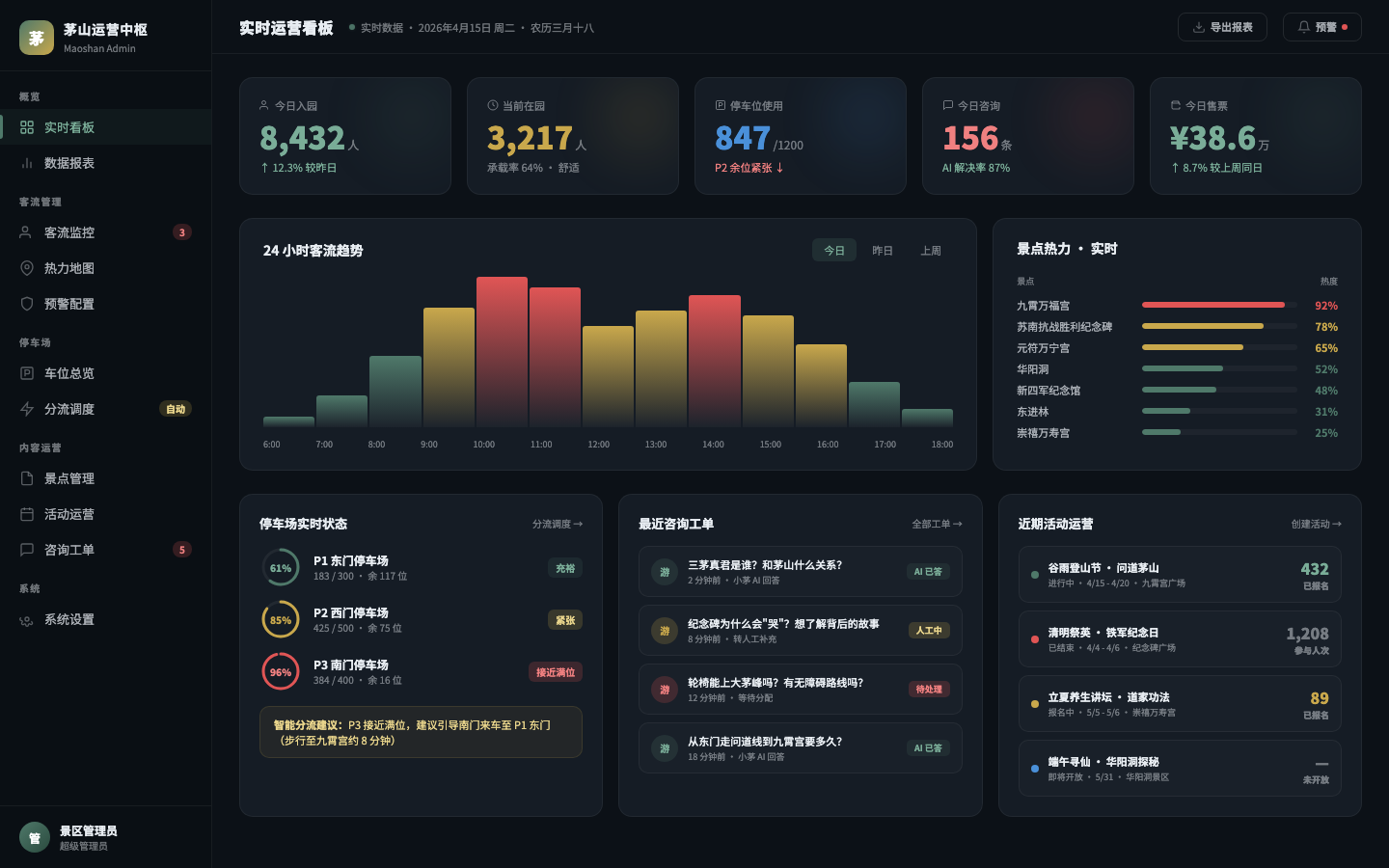Click the 热力地图 map pin icon
Viewport: 1389px width, 868px height.
(x=27, y=268)
